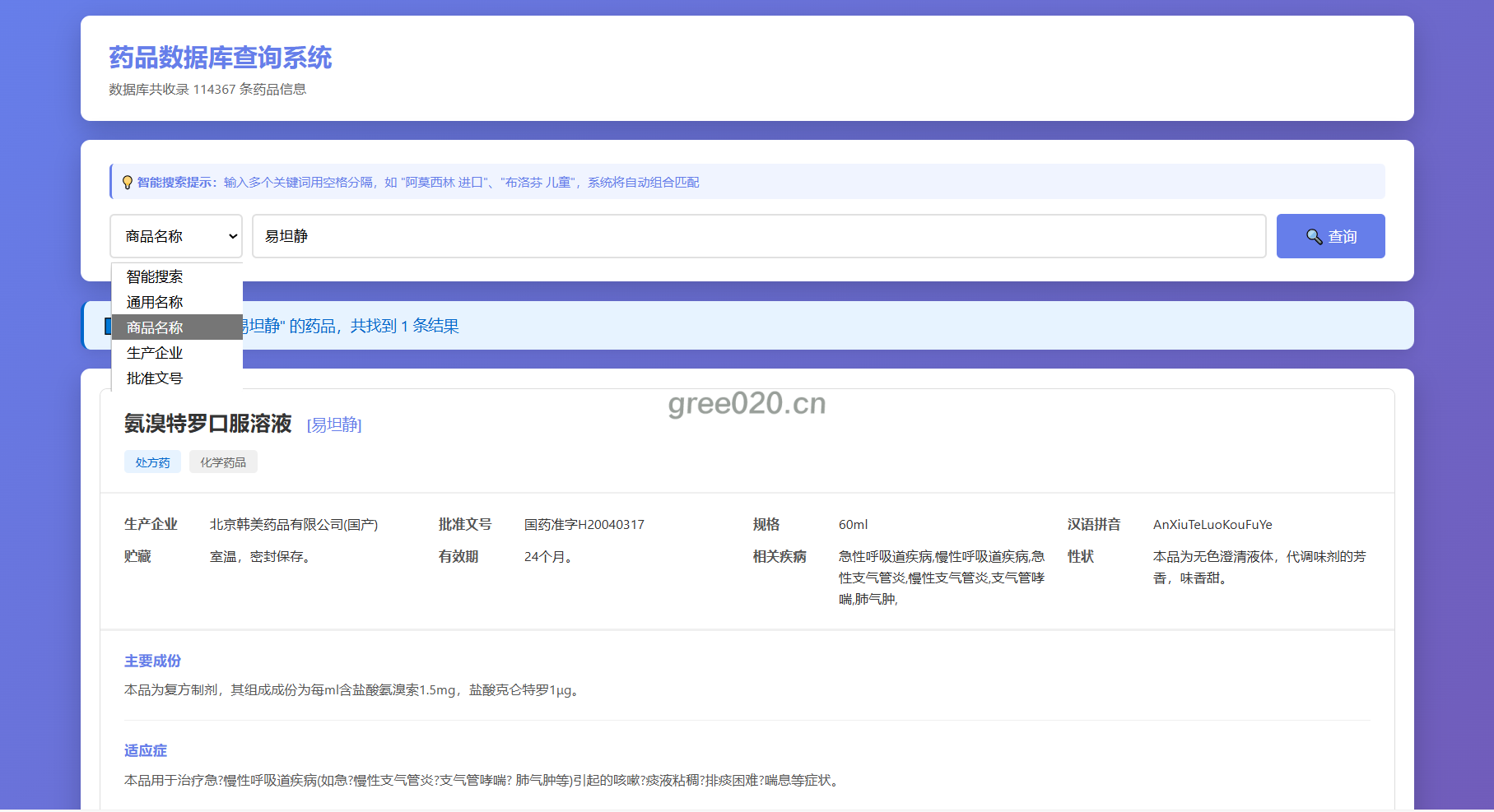This screenshot has height=812, width=1494.
Task: Click the magnifier 查询 search button
Action: click(x=1330, y=236)
